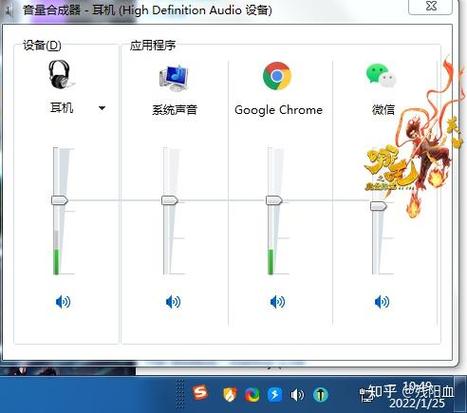
Task: Click the taskbar date 2022/1/25
Action: coord(417,403)
